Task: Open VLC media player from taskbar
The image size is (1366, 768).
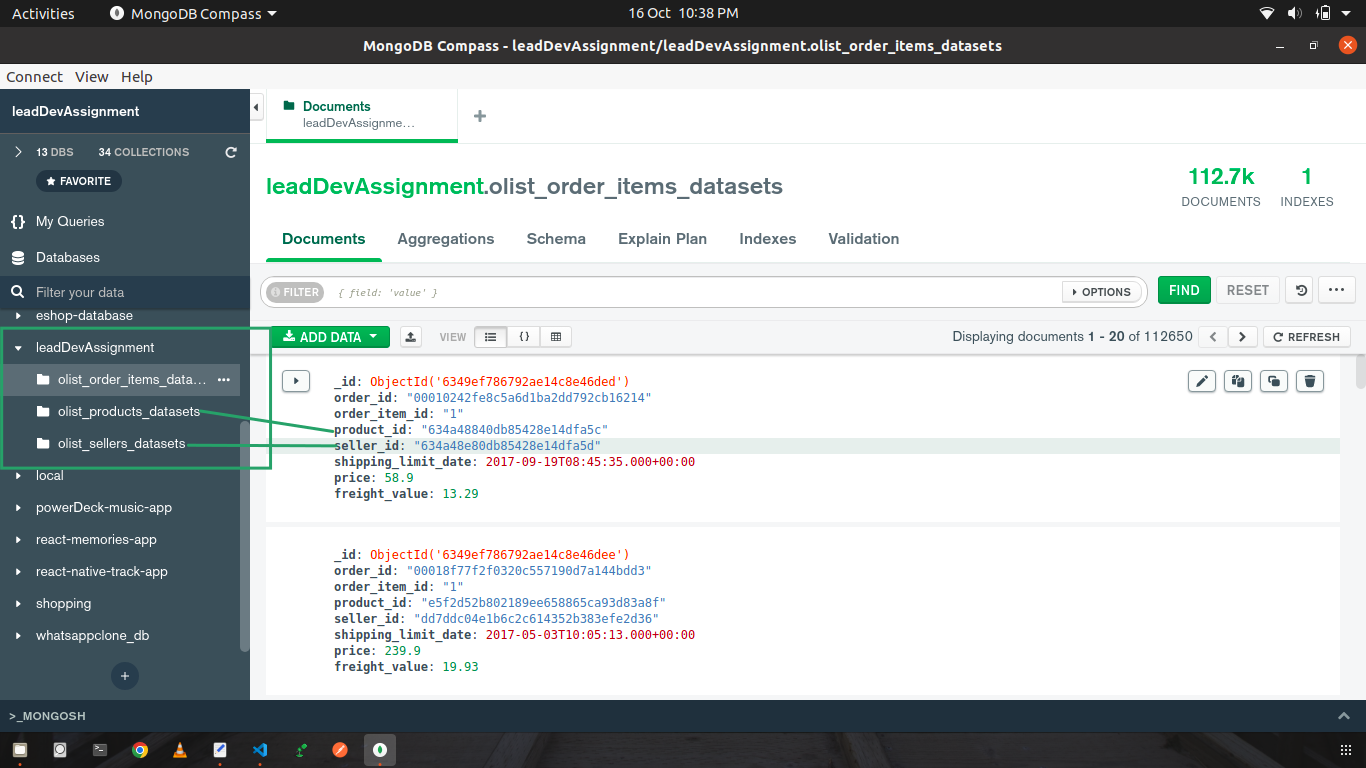Action: (x=180, y=749)
